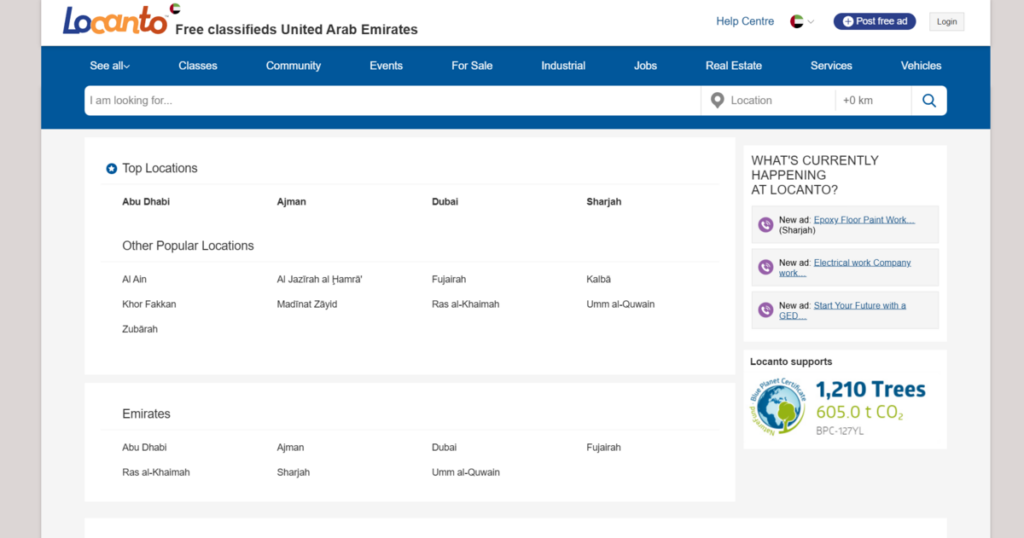1024x538 pixels.
Task: Open the Epoxy Floor Paint Work ad link
Action: [x=864, y=220]
